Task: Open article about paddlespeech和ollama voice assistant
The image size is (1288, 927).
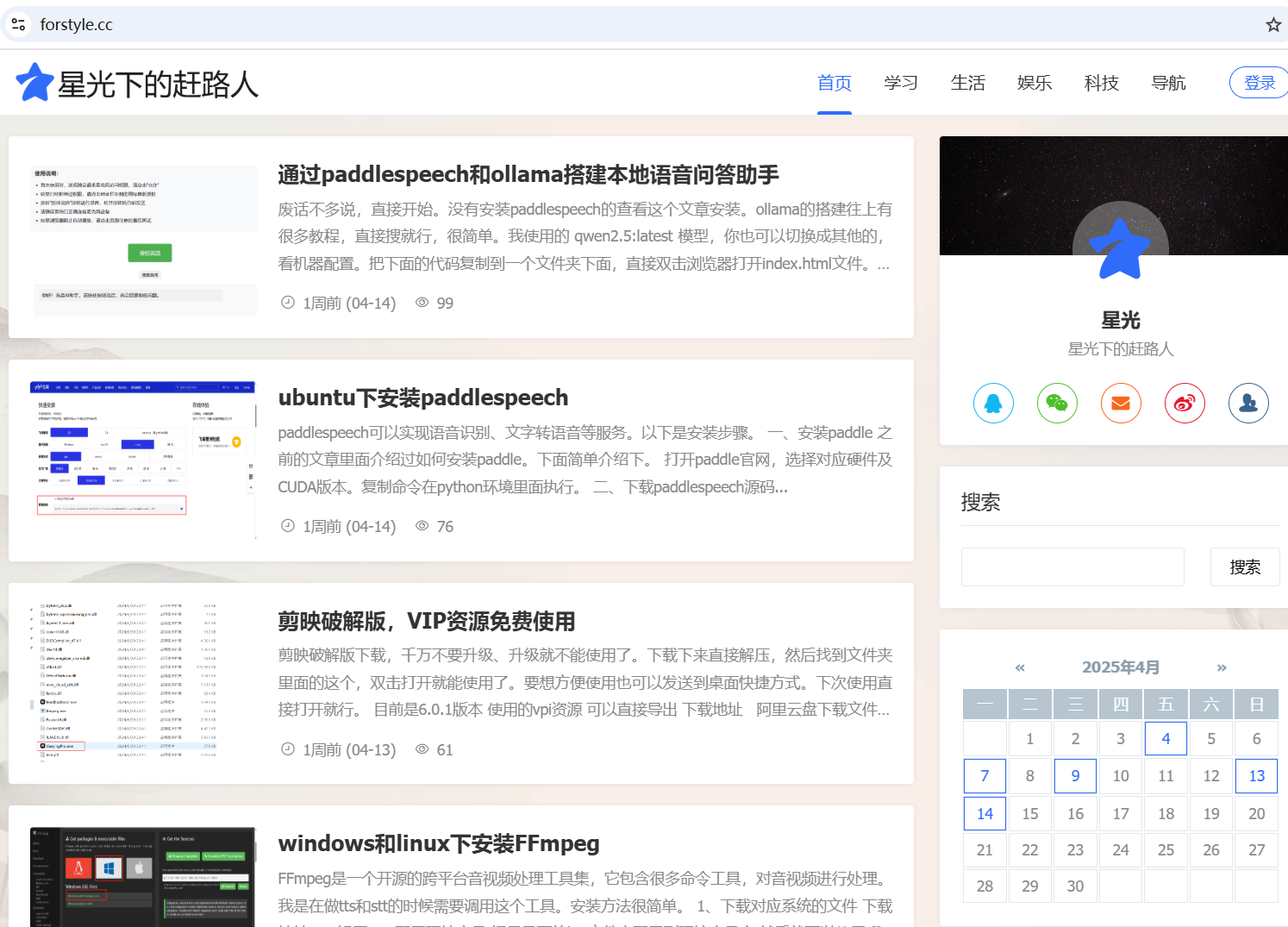Action: coord(528,174)
